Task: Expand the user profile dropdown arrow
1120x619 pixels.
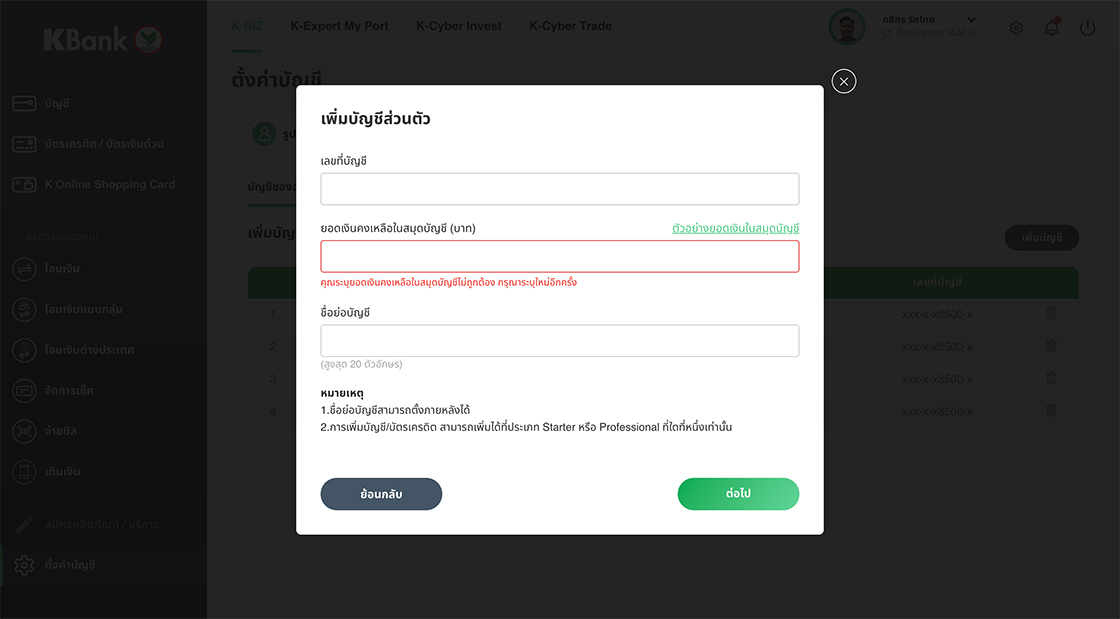Action: point(972,20)
